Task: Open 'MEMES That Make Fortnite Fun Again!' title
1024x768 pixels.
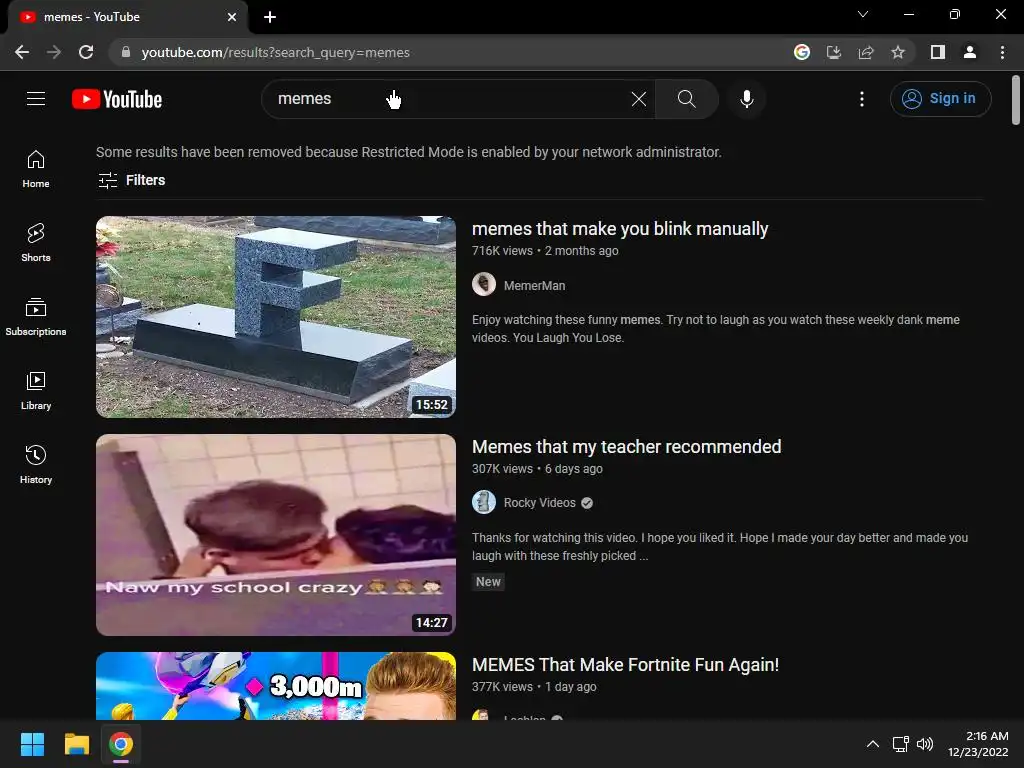Action: (x=625, y=665)
